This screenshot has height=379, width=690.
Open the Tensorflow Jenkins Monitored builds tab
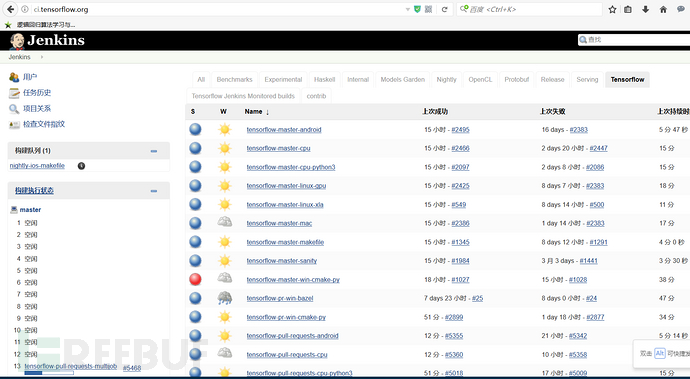[243, 96]
